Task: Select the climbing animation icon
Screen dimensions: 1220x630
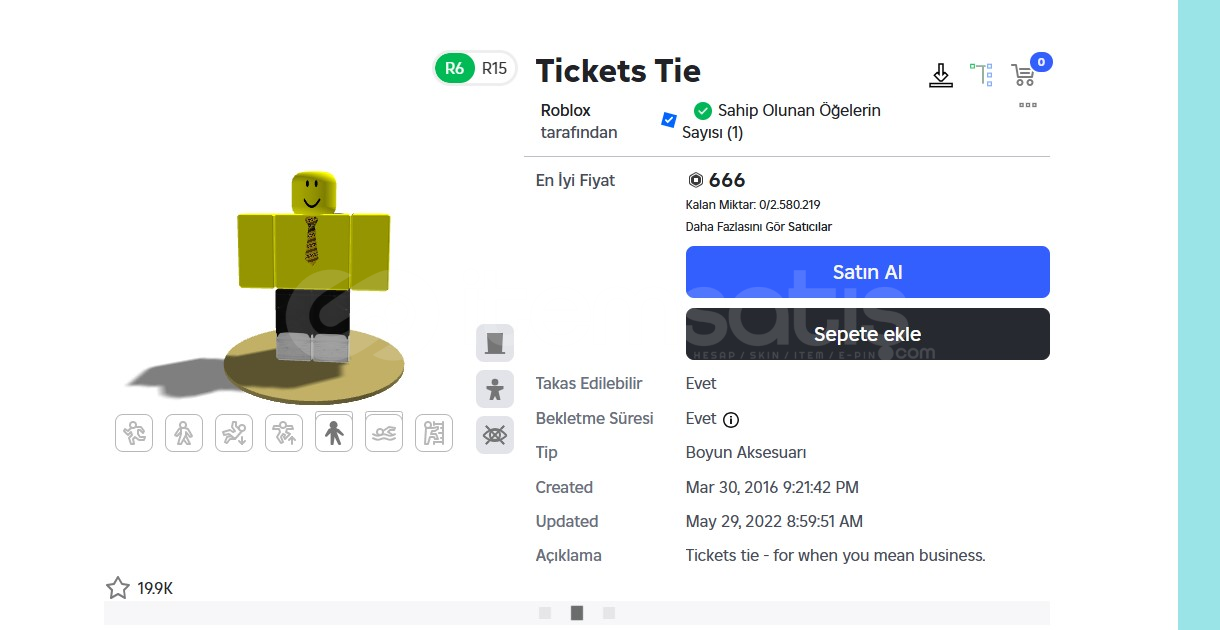Action: (434, 433)
